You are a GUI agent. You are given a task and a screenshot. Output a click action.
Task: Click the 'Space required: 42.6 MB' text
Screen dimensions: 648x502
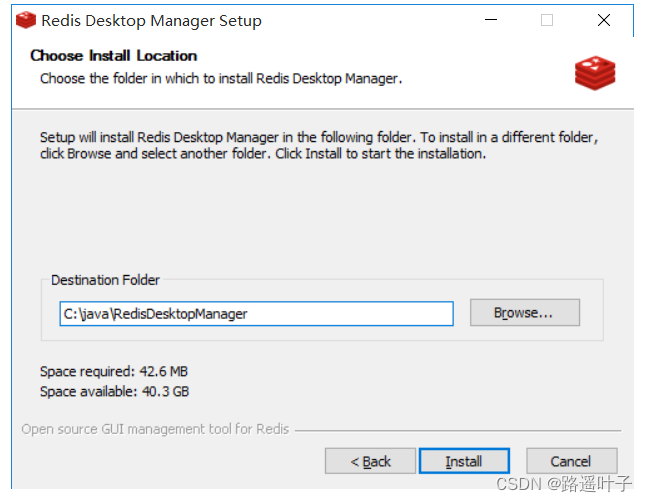coord(114,371)
